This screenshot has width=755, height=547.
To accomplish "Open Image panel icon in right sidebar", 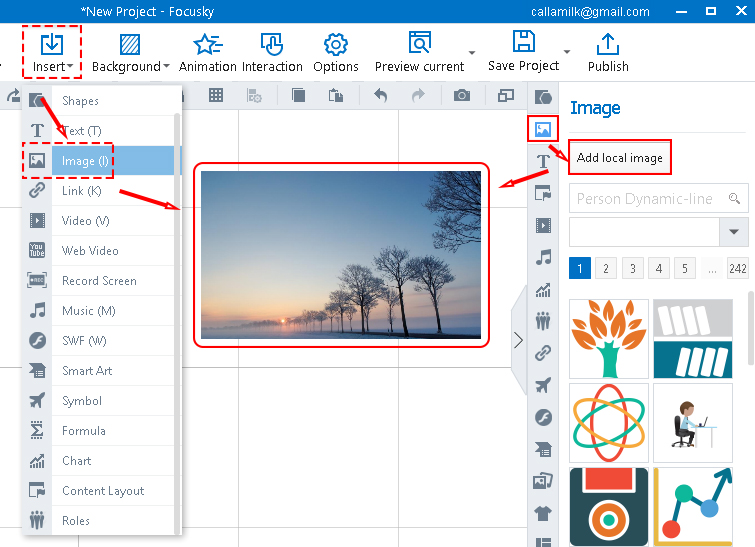I will (543, 129).
